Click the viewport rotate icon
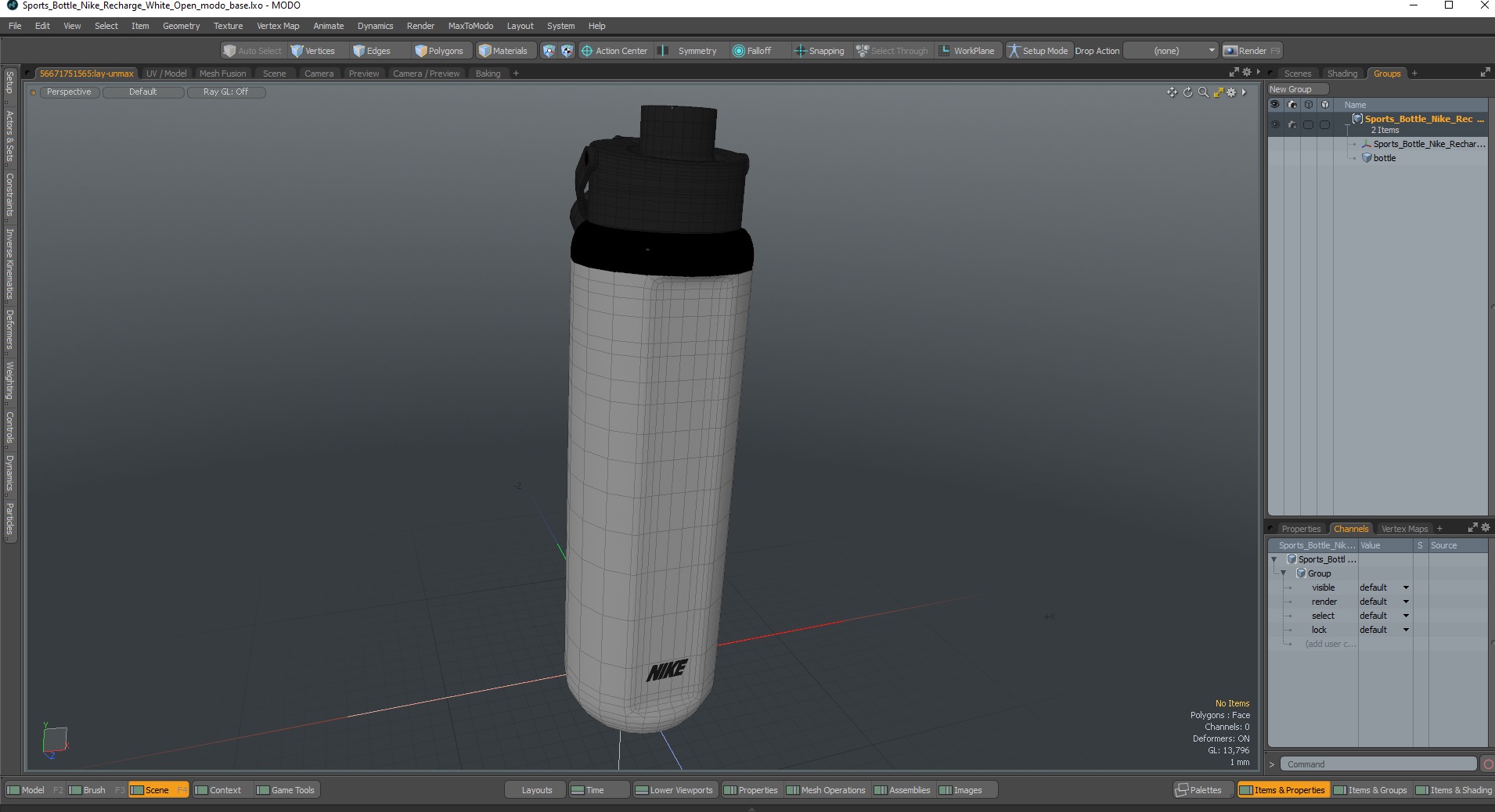The width and height of the screenshot is (1495, 812). coord(1187,92)
